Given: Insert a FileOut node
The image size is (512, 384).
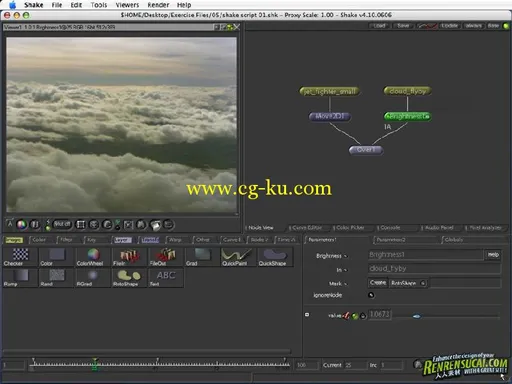Looking at the screenshot, I should (x=165, y=257).
